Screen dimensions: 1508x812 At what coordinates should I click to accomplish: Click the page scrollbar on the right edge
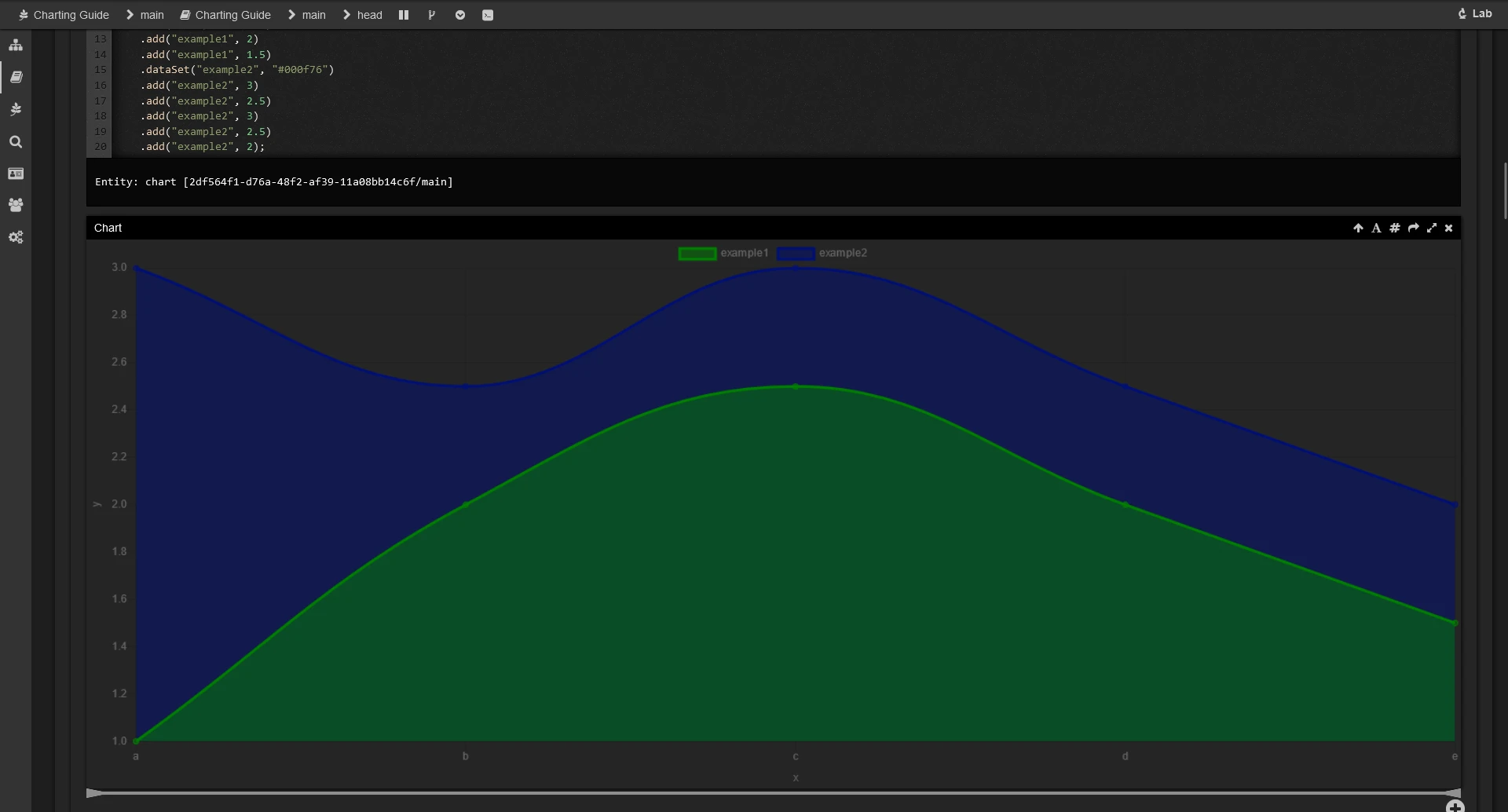[x=1505, y=191]
